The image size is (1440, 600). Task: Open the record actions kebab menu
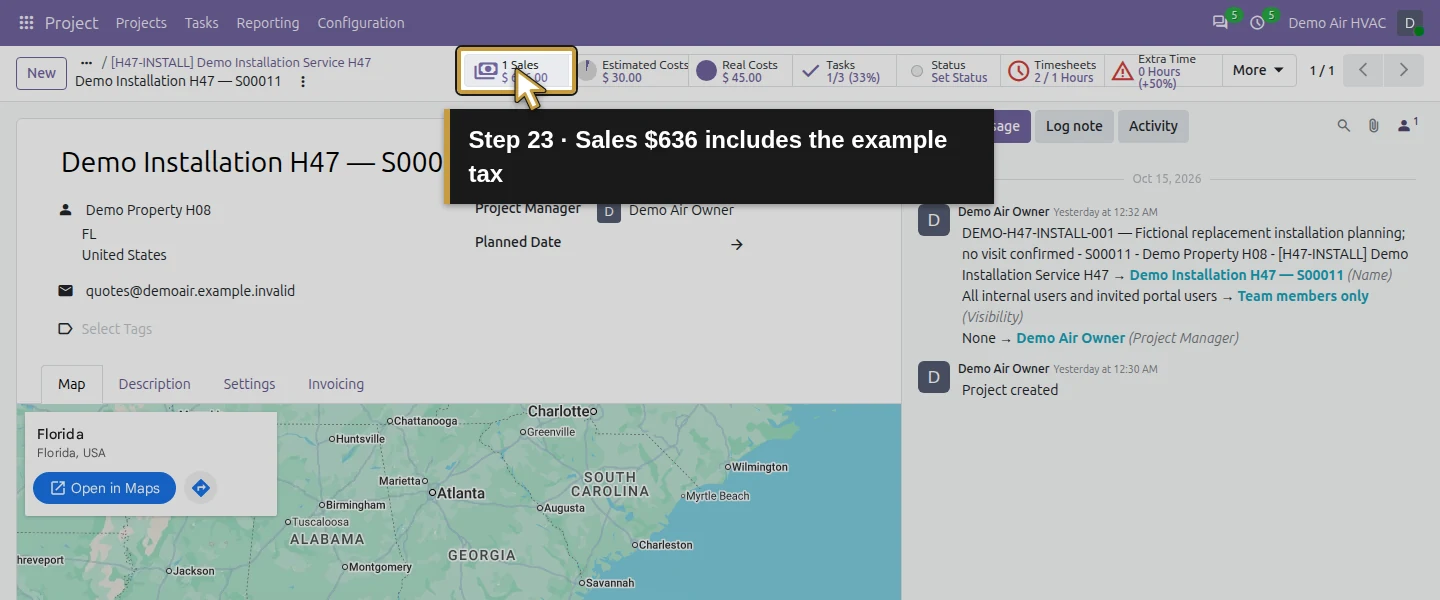tap(303, 81)
